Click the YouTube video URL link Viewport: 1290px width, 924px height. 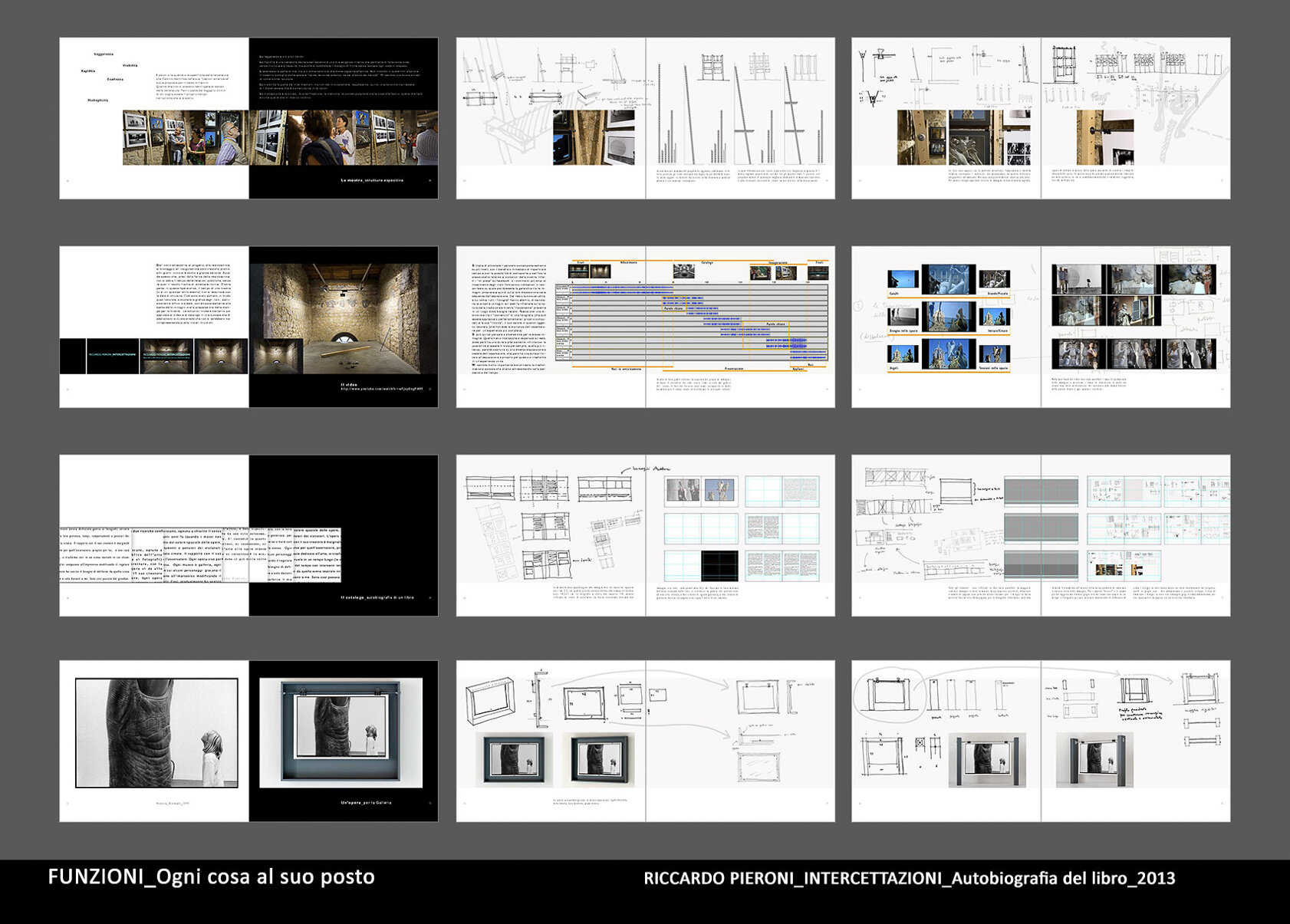tap(381, 389)
